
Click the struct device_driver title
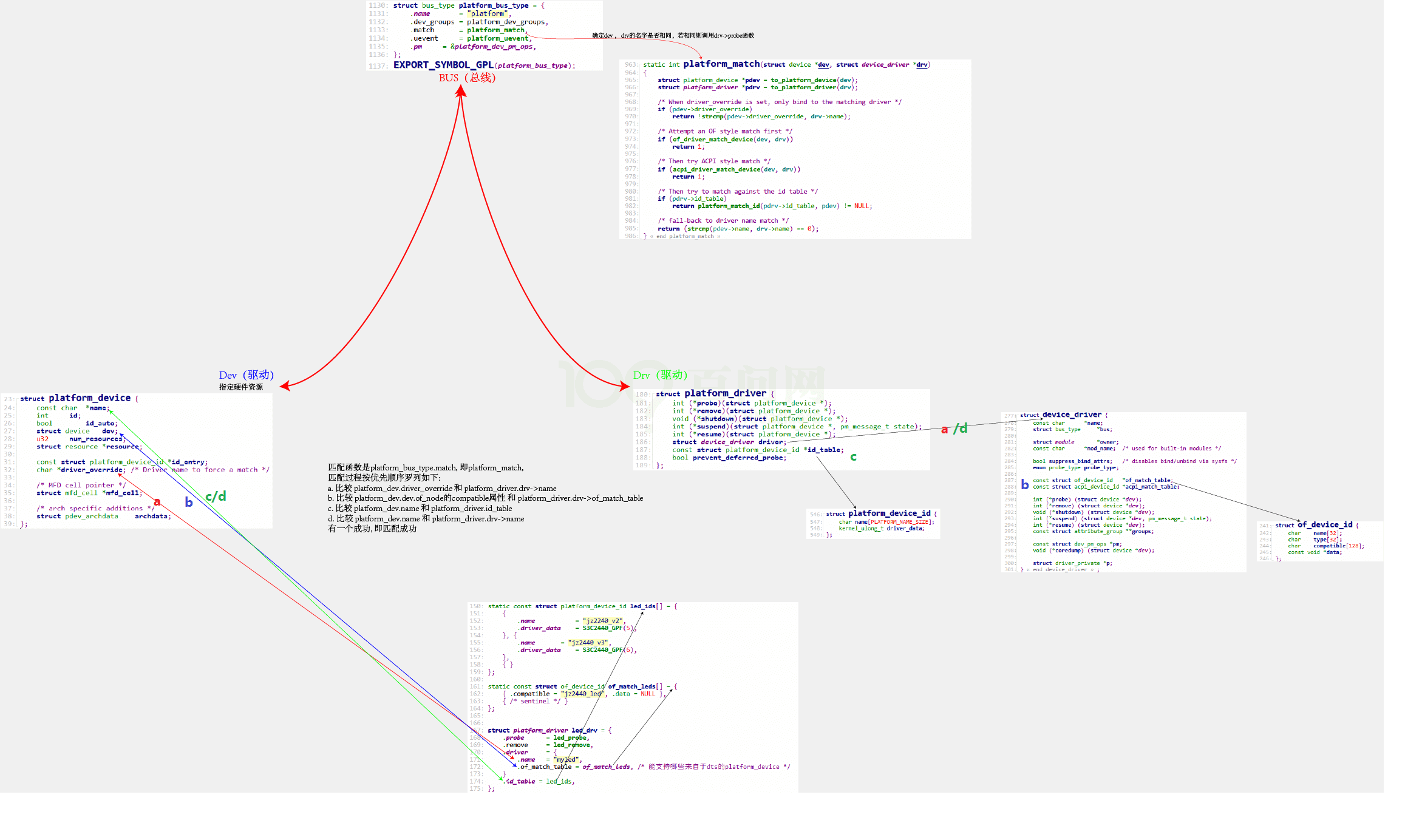pyautogui.click(x=1071, y=415)
